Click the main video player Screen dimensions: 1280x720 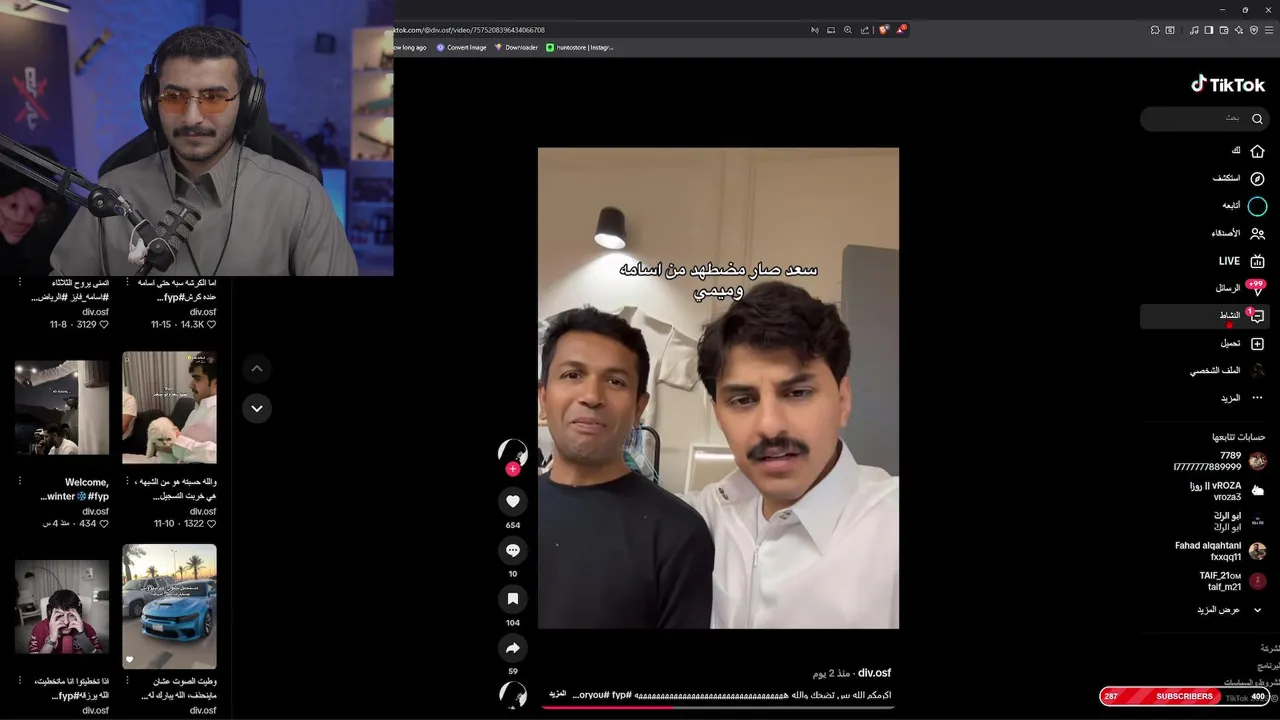click(x=718, y=388)
